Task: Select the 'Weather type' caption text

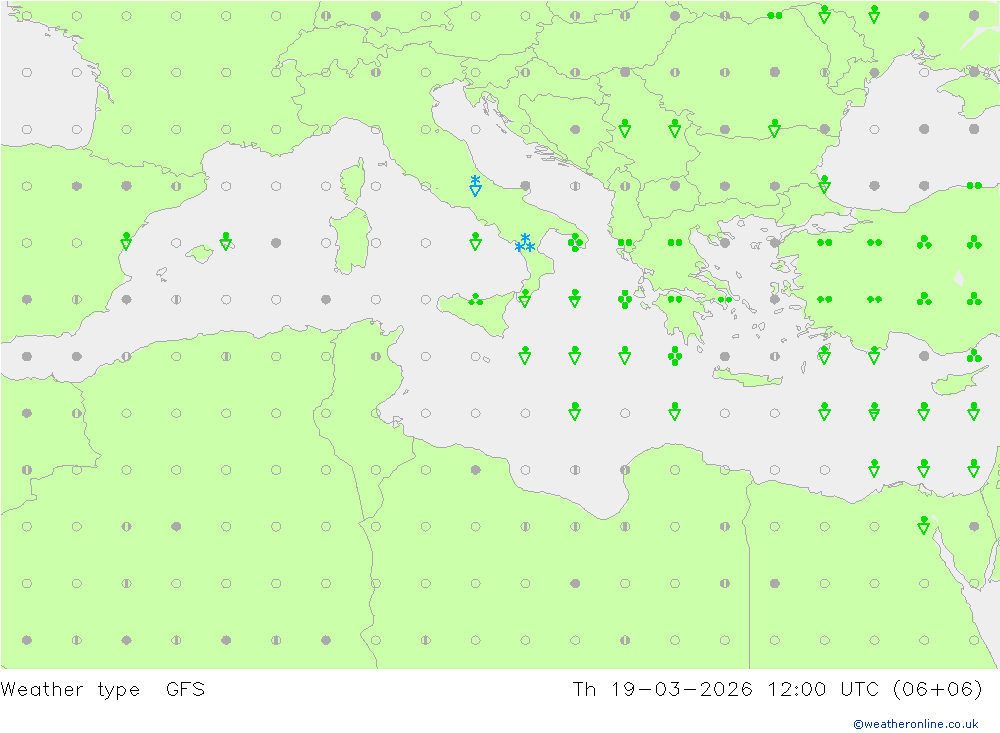Action: click(x=70, y=690)
